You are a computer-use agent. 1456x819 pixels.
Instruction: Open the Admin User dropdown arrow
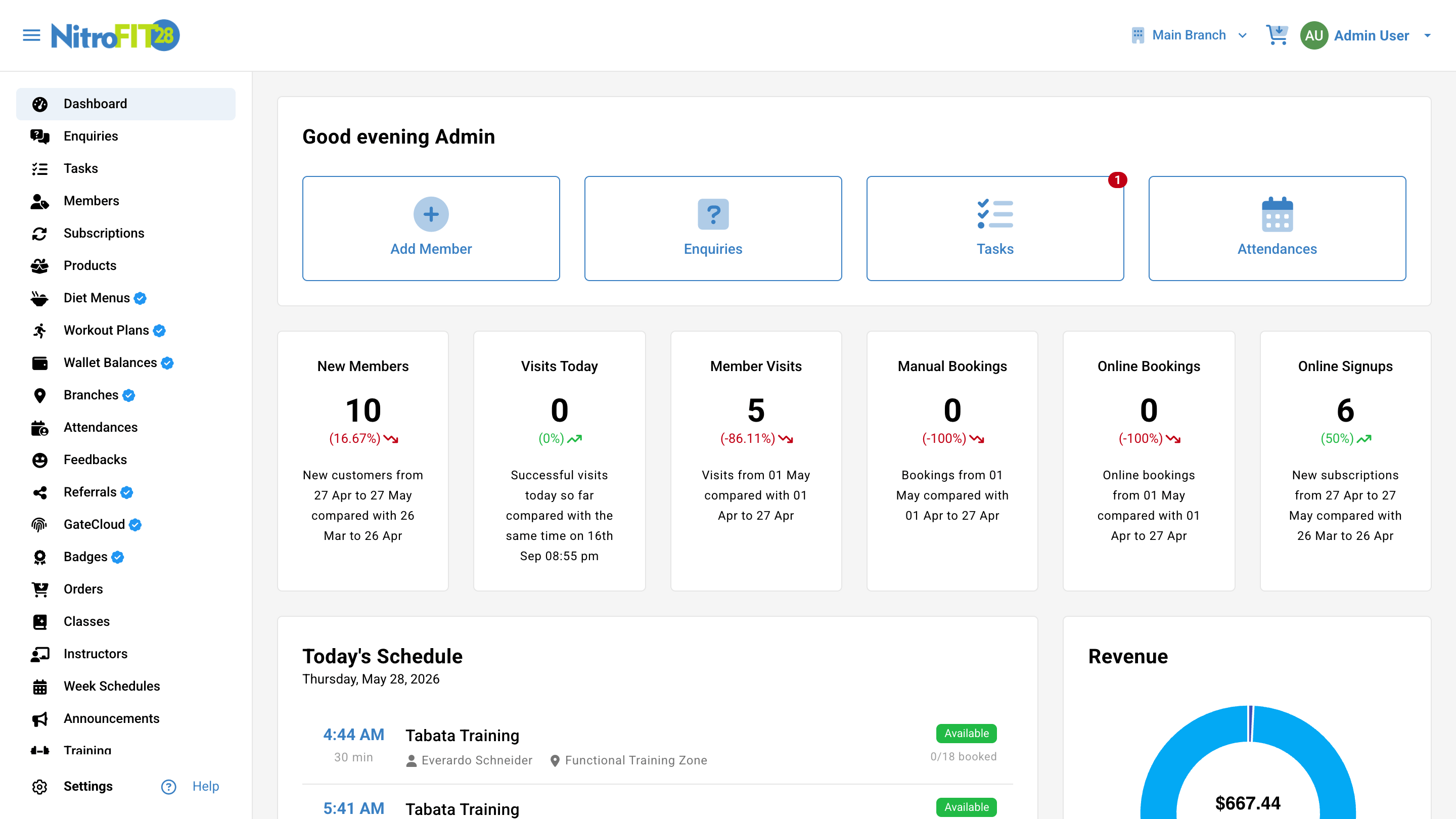coord(1427,35)
